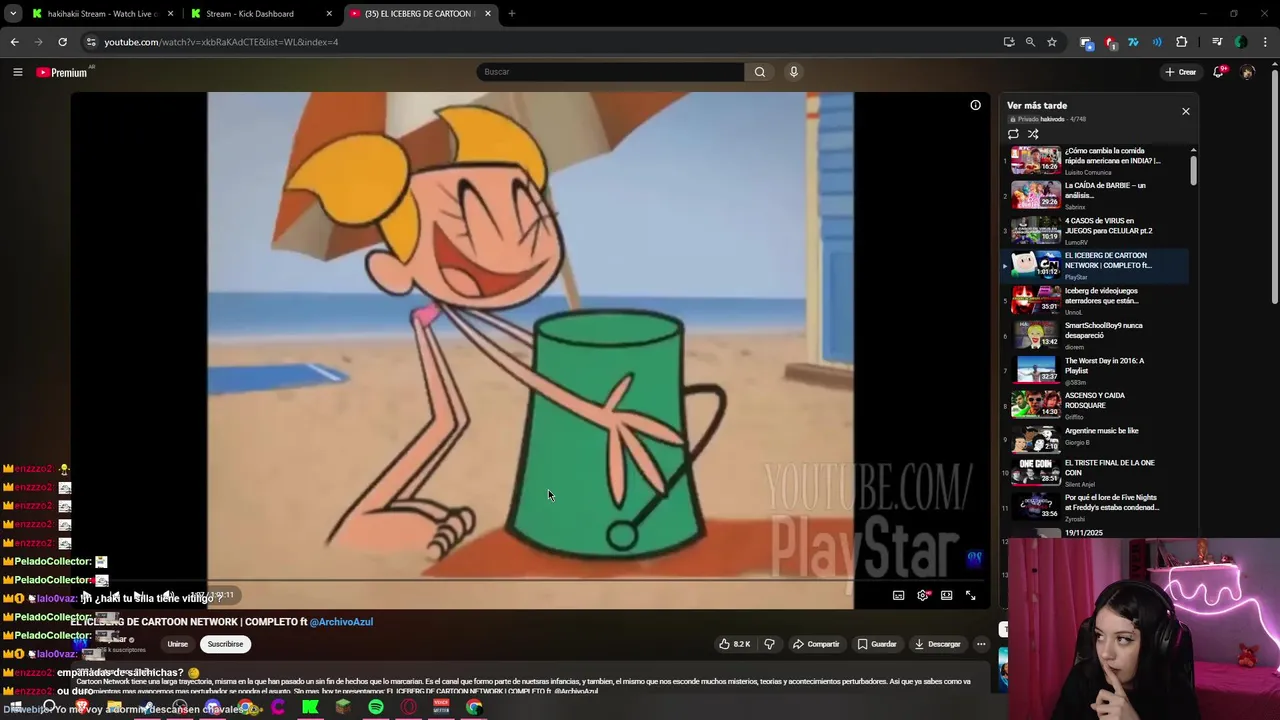Play La CAÍDA de BARBIE playlist video
This screenshot has width=1280, height=720.
[x=1094, y=196]
